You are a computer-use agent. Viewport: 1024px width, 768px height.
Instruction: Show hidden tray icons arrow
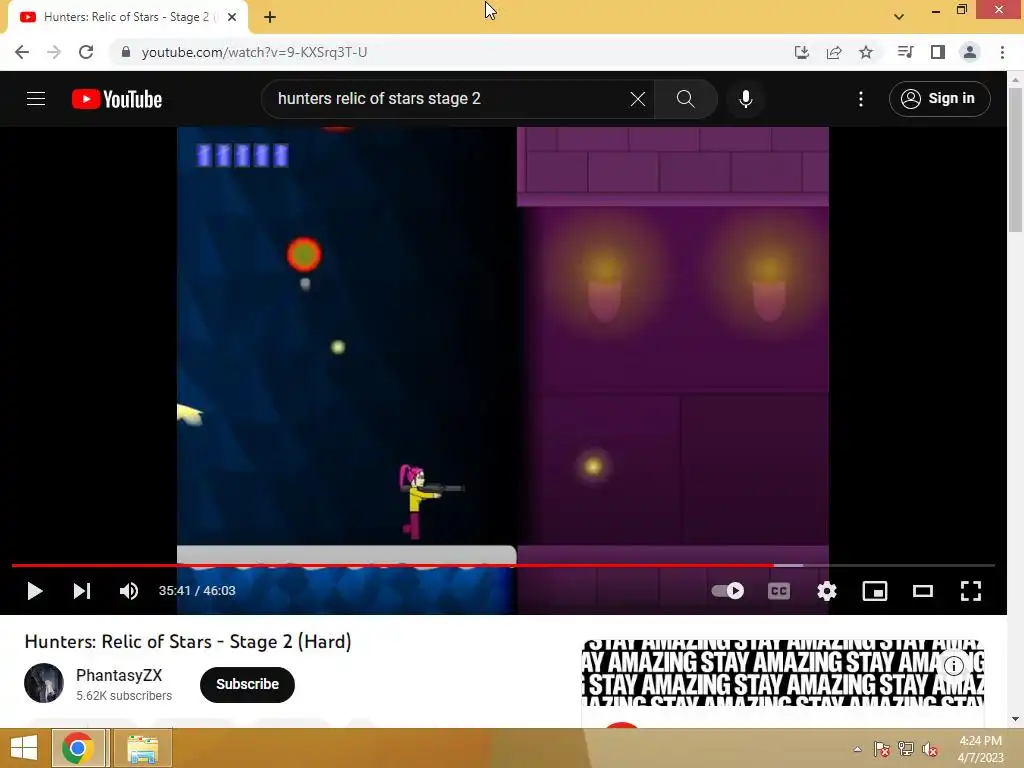[857, 750]
